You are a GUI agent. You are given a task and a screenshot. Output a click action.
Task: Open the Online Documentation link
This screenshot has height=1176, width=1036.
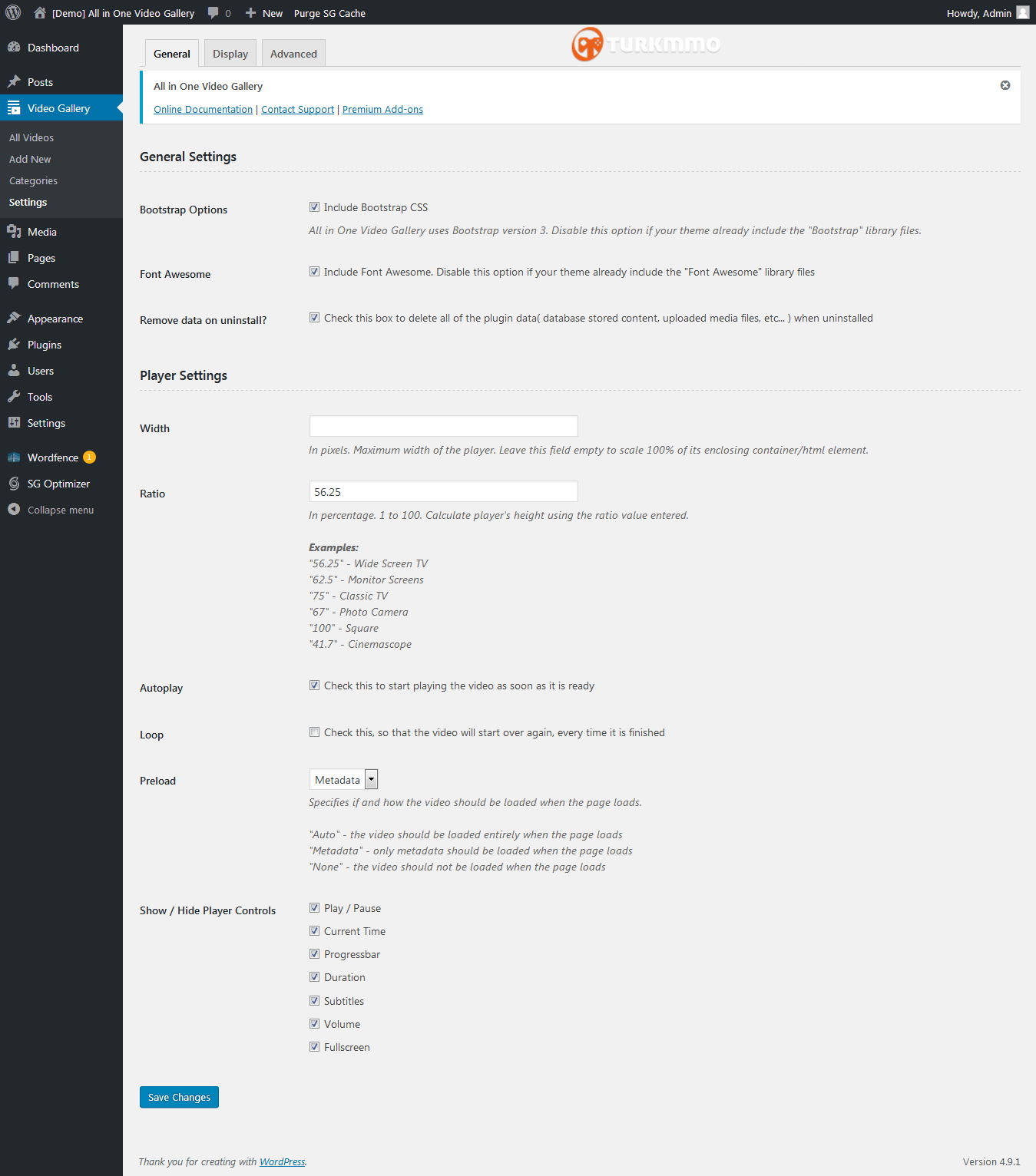pos(203,109)
